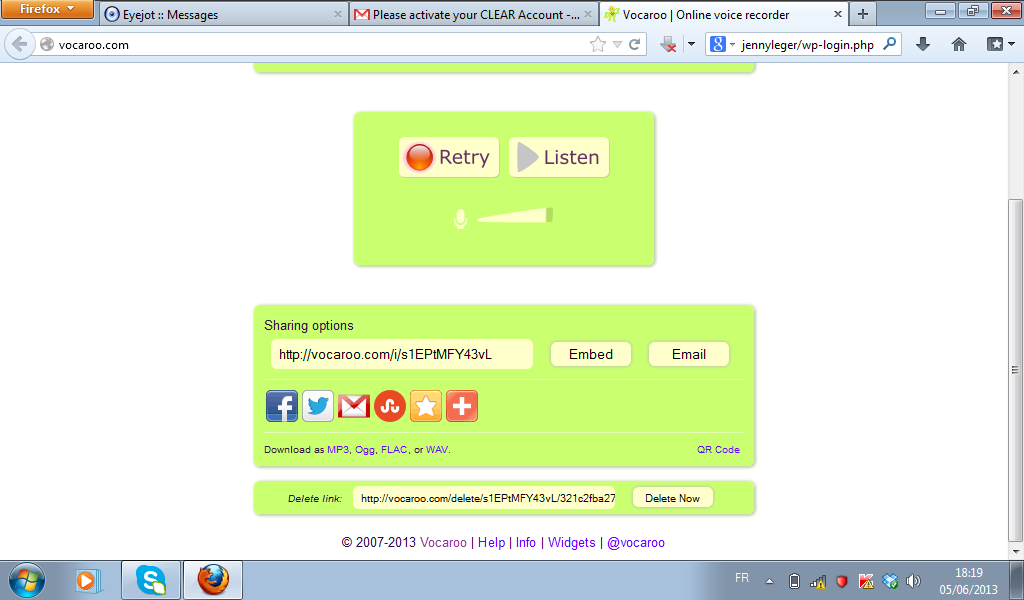1024x600 pixels.
Task: Open the downloads arrow in toolbar
Action: pos(923,44)
